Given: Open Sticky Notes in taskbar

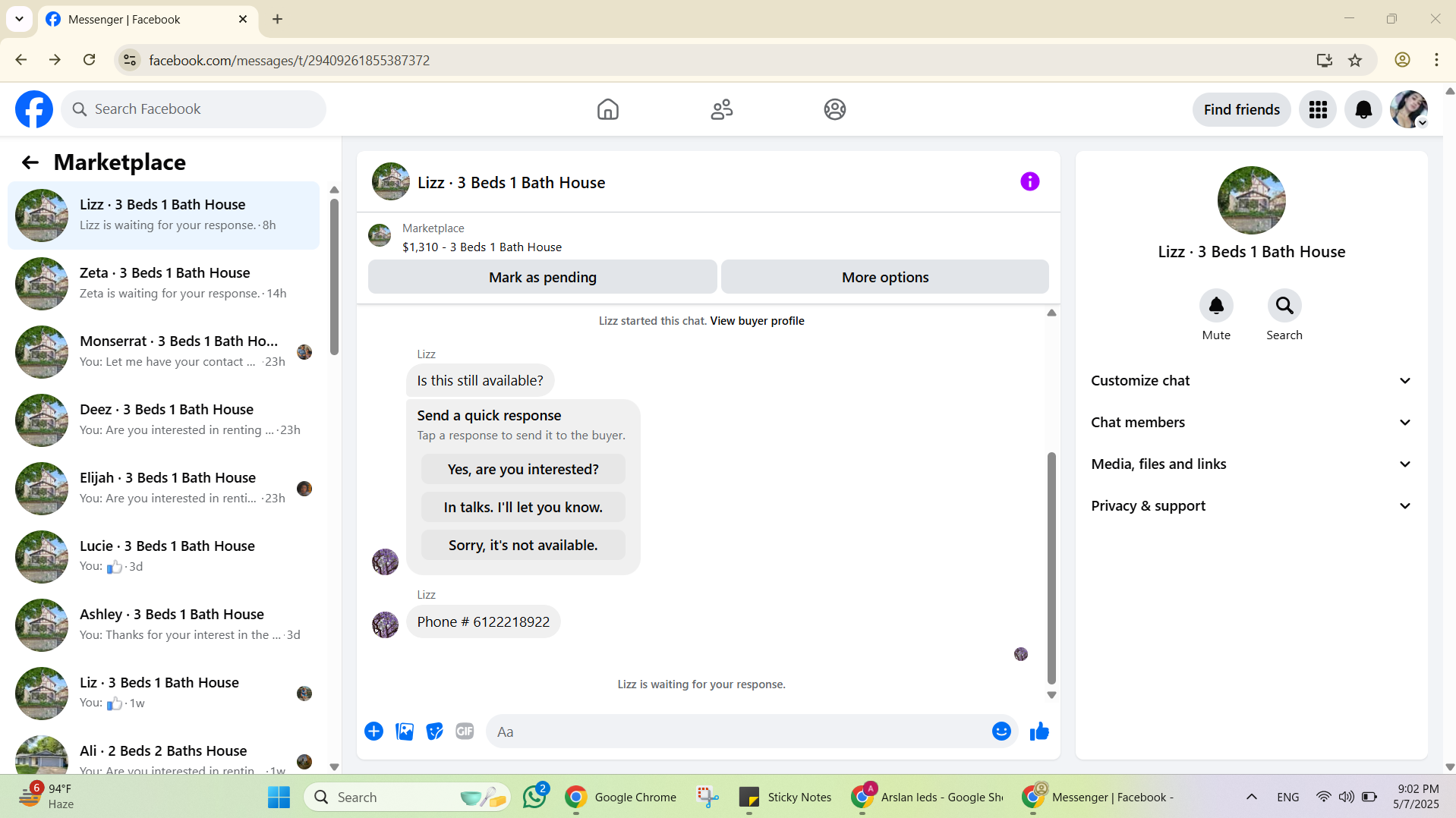Looking at the screenshot, I should [x=786, y=797].
